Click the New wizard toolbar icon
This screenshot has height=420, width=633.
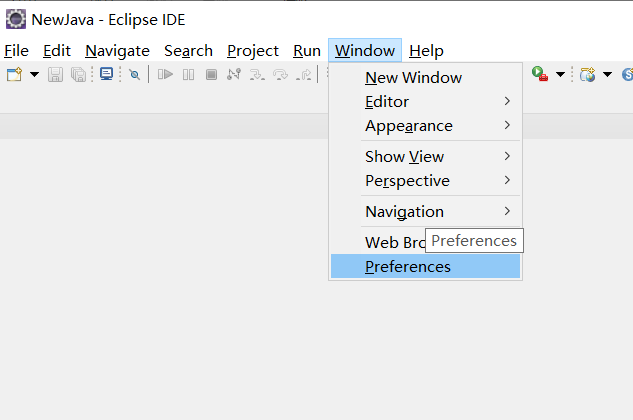click(14, 74)
